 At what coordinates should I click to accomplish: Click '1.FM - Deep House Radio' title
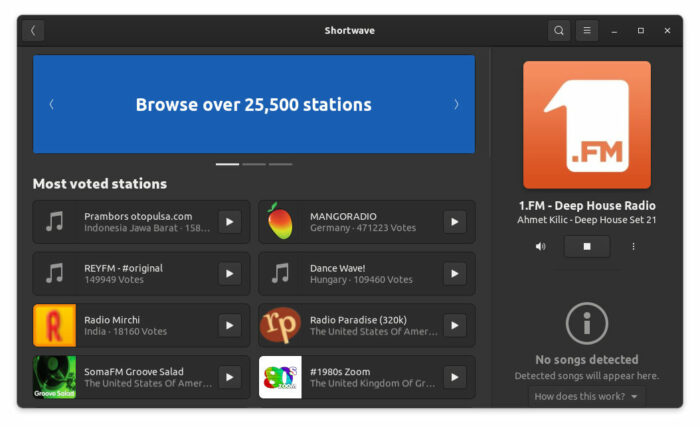point(587,205)
